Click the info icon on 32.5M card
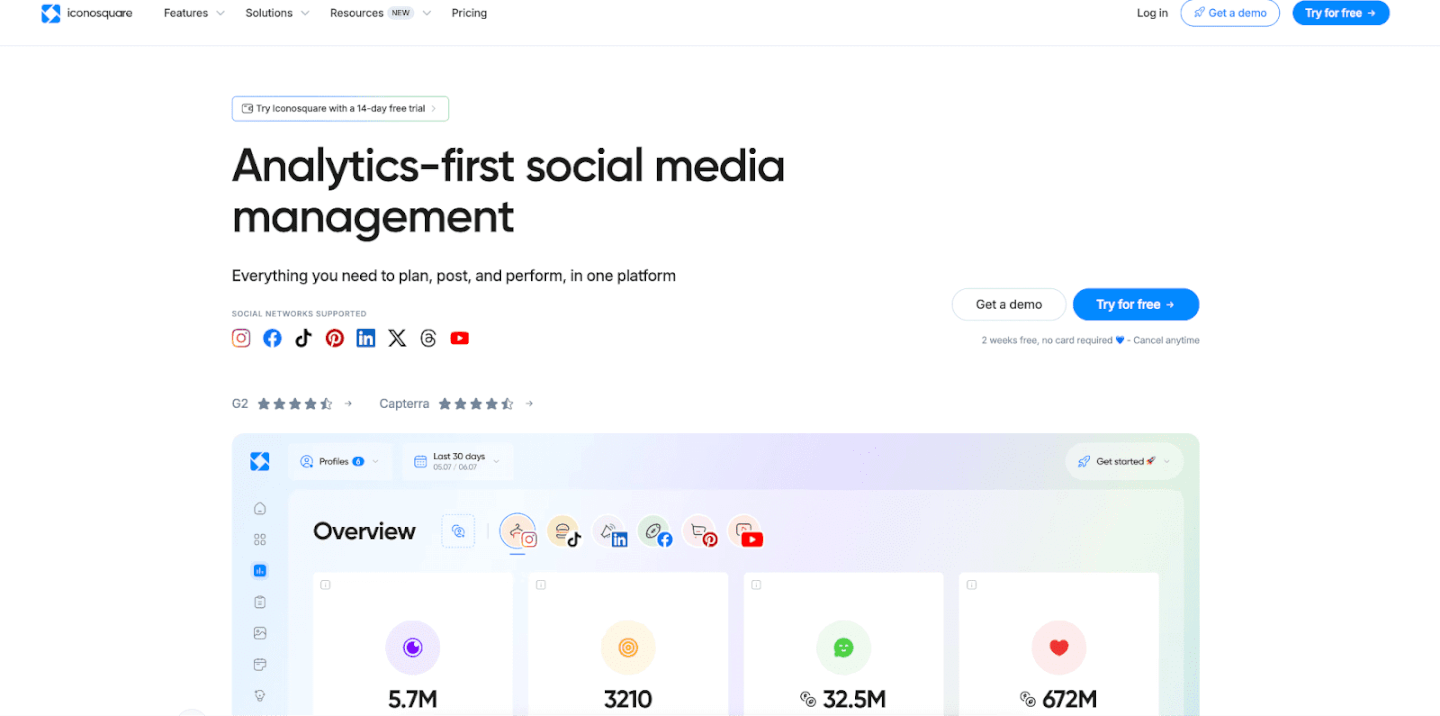This screenshot has width=1440, height=716. pyautogui.click(x=756, y=585)
